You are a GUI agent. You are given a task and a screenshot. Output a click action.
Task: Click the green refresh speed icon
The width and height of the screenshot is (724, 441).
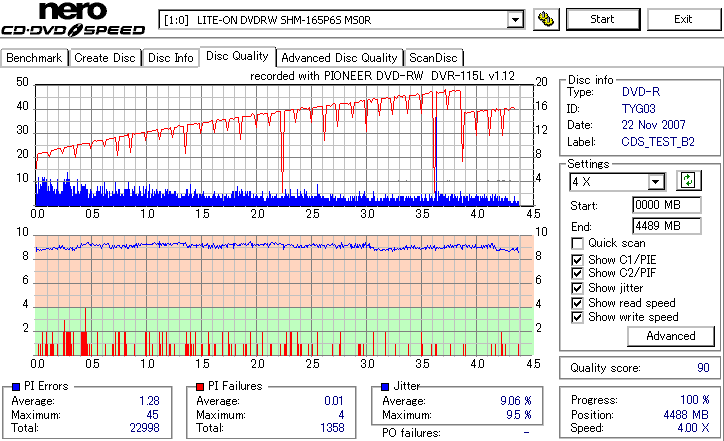688,181
